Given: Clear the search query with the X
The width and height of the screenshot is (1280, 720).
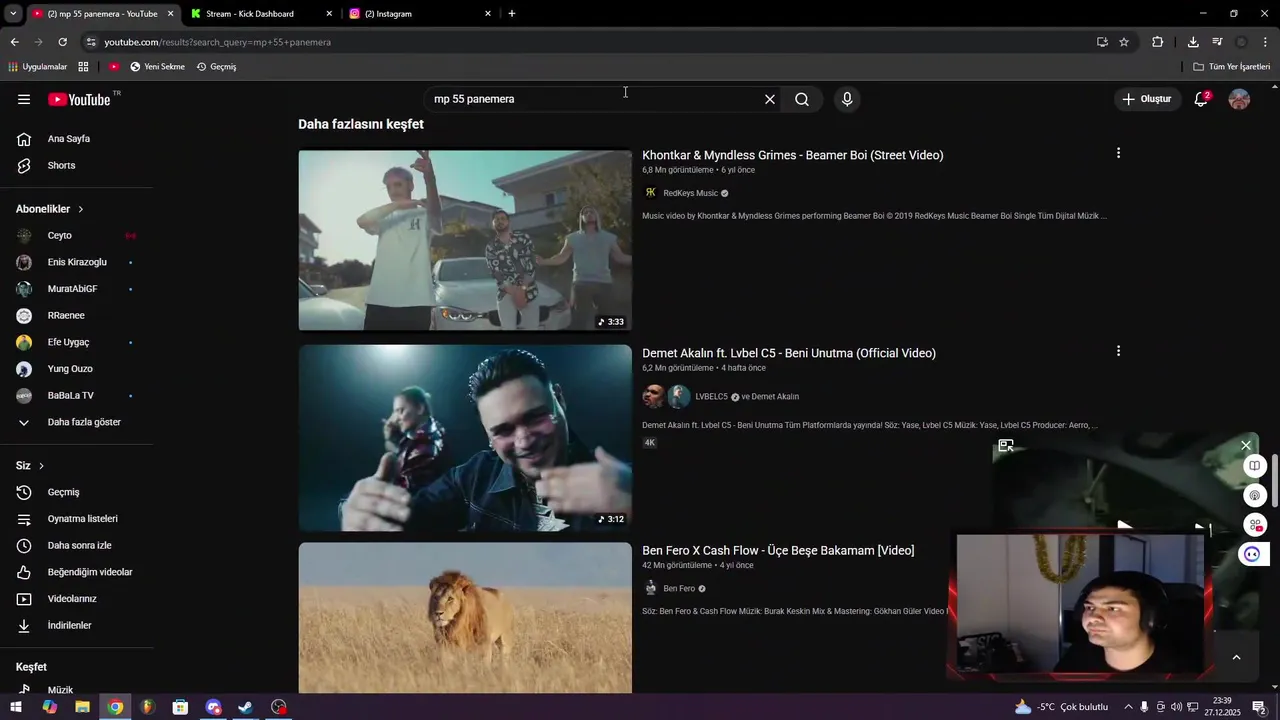Looking at the screenshot, I should coord(770,99).
